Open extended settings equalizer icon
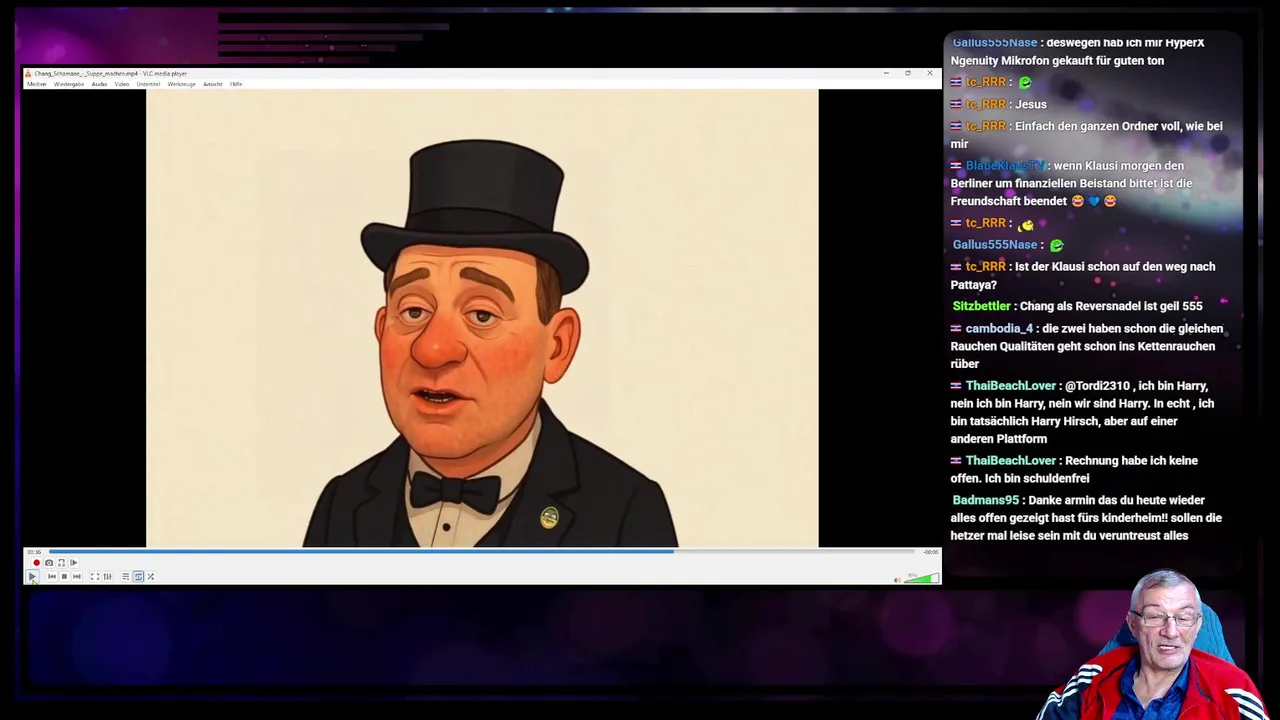1280x720 pixels. coord(107,576)
